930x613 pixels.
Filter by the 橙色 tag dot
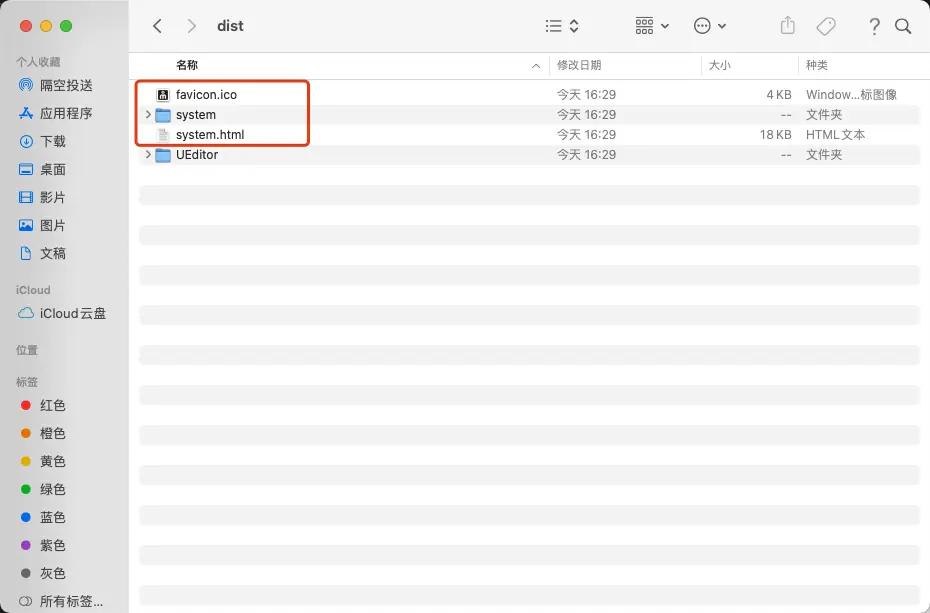point(26,433)
